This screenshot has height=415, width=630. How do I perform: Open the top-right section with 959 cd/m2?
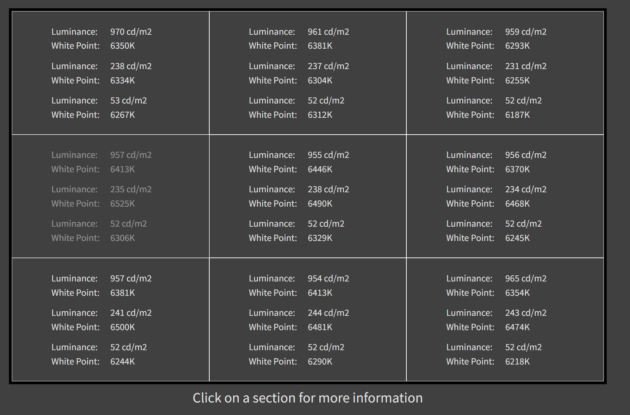click(505, 73)
